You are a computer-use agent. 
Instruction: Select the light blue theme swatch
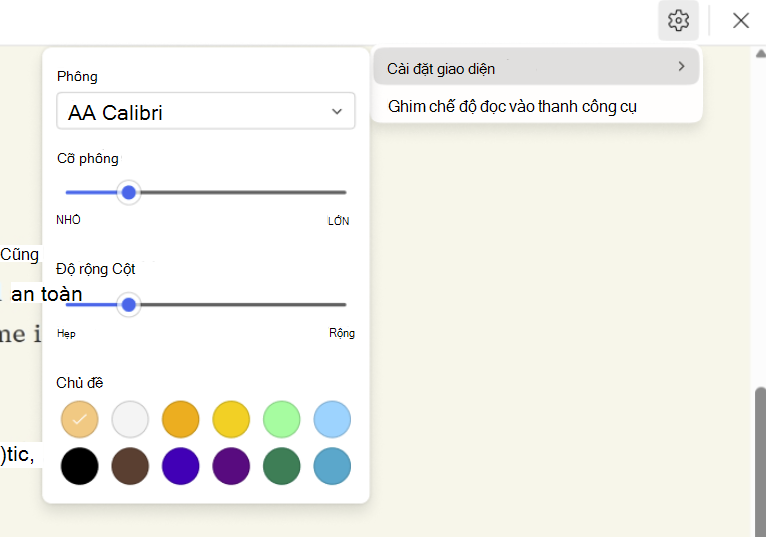(x=332, y=419)
